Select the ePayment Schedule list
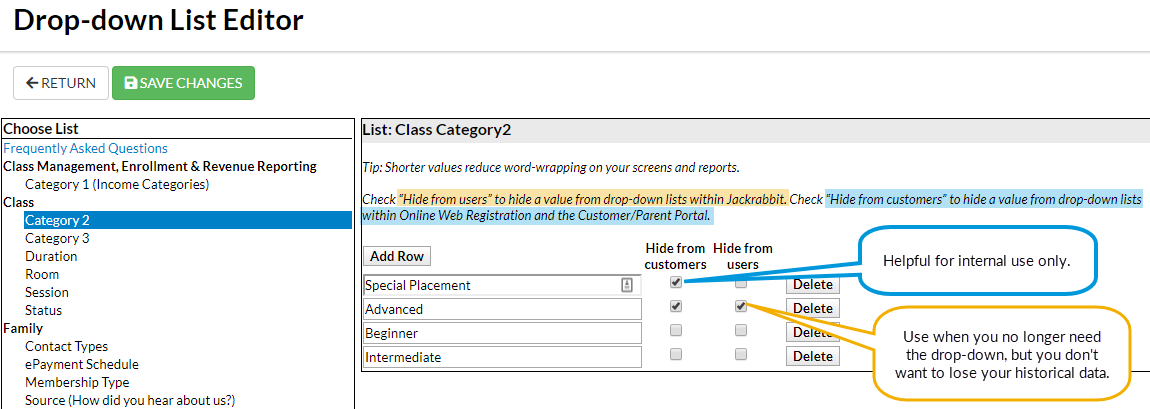1150x409 pixels. (x=82, y=364)
